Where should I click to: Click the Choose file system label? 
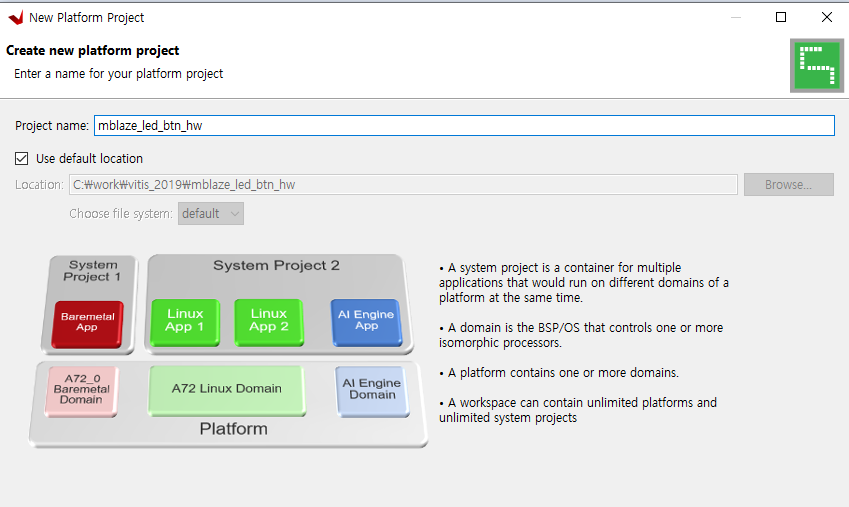[121, 214]
